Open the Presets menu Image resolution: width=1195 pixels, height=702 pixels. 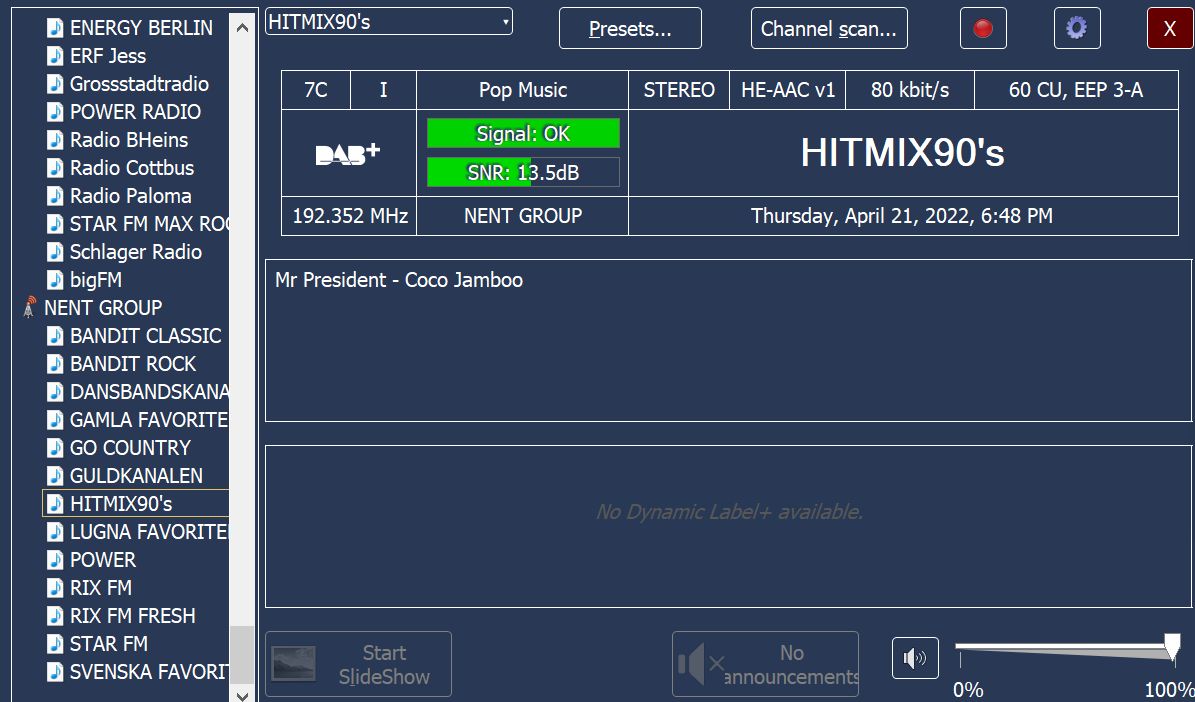pos(630,29)
